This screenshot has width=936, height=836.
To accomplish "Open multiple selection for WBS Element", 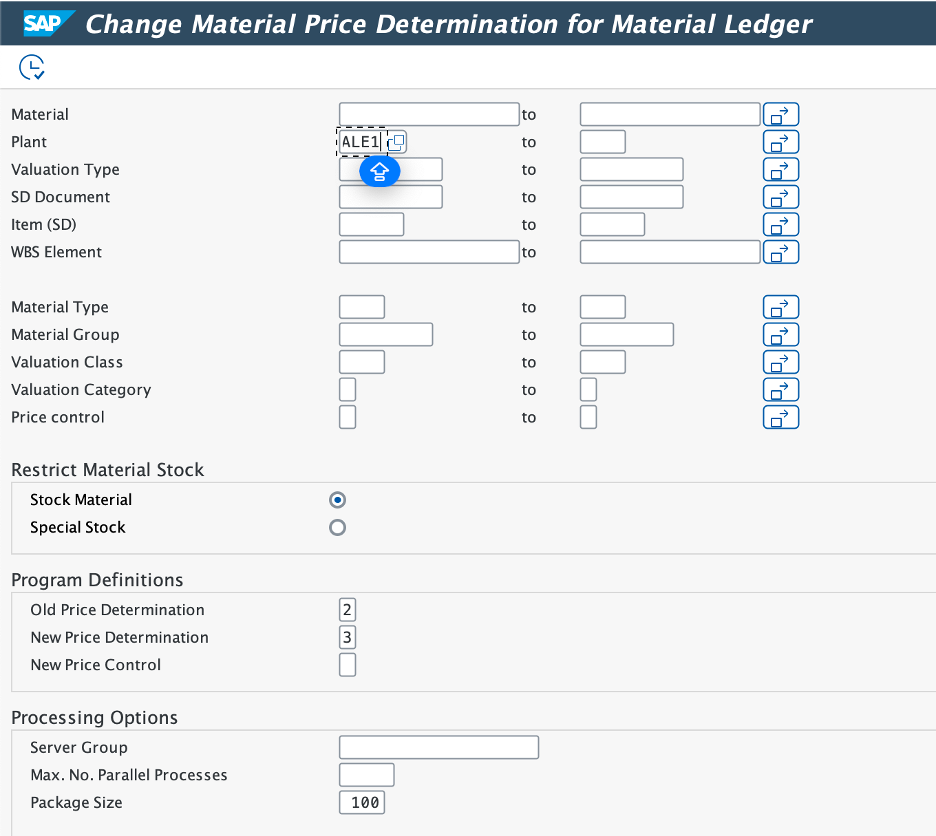I will 780,252.
